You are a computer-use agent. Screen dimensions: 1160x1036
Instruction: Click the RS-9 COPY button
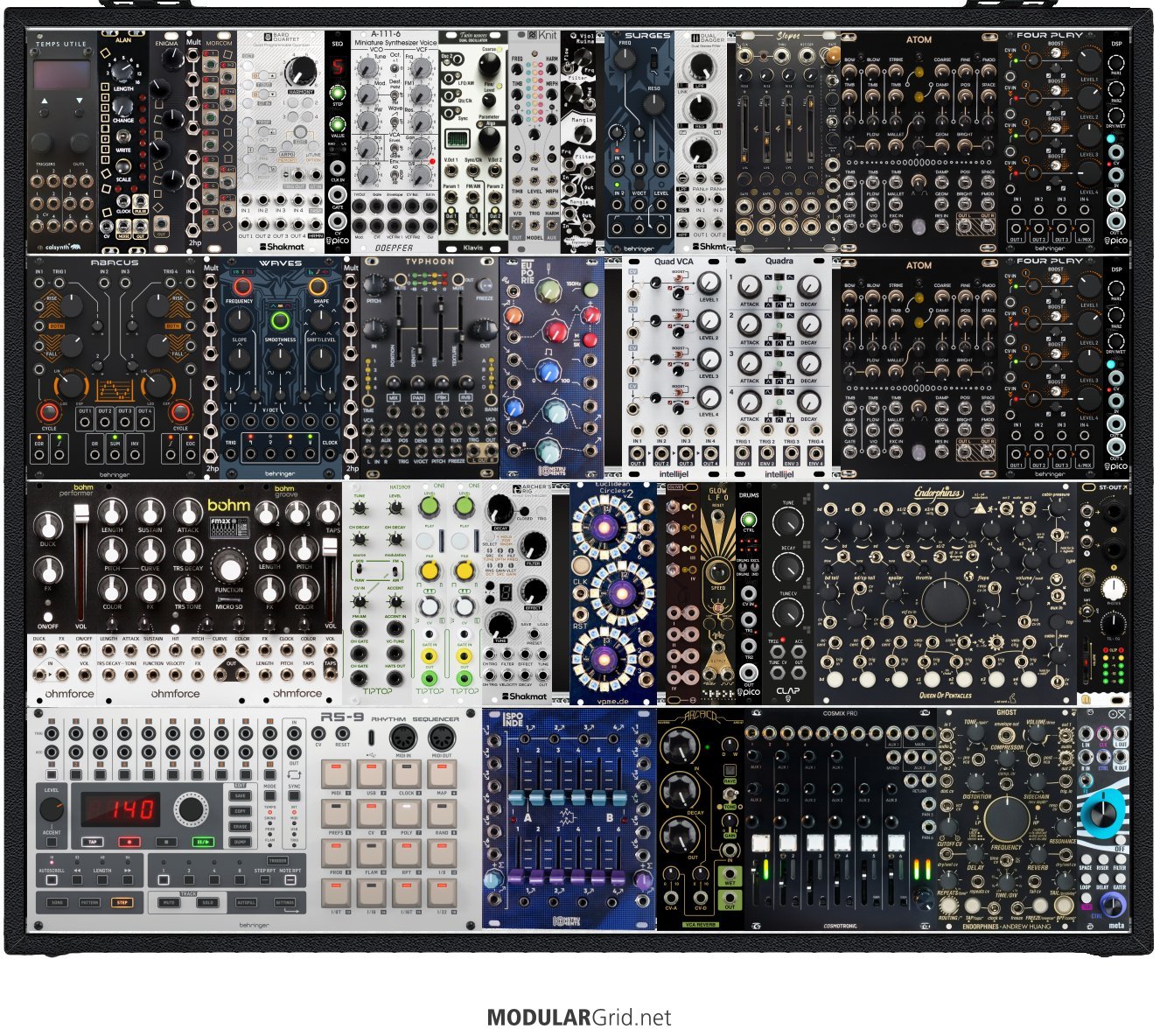(x=241, y=811)
